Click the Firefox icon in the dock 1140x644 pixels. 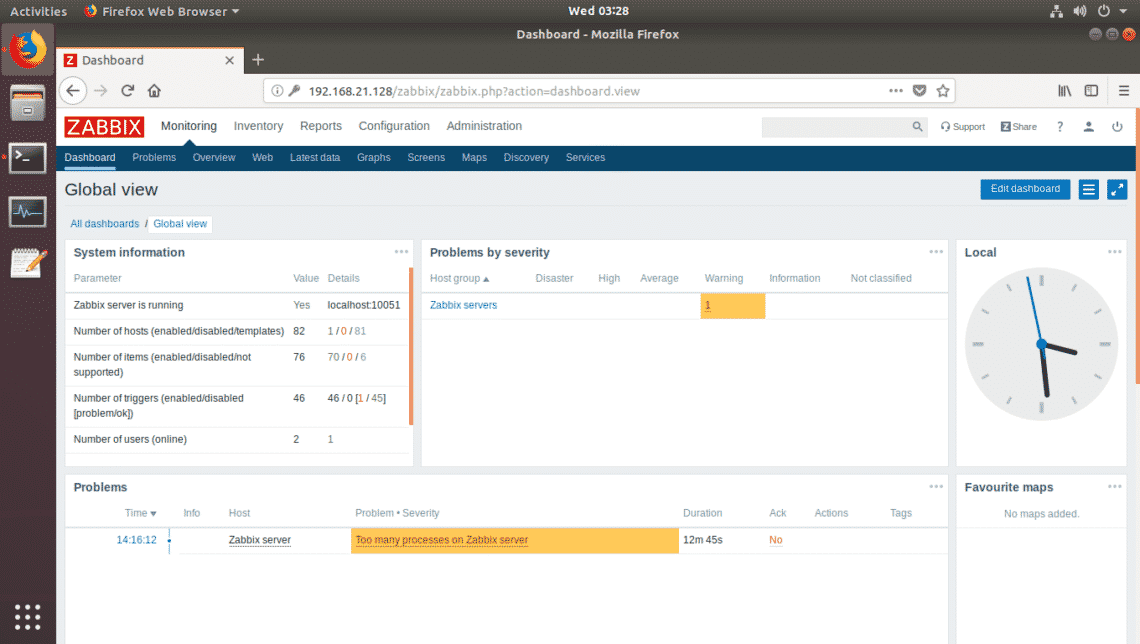(x=28, y=49)
